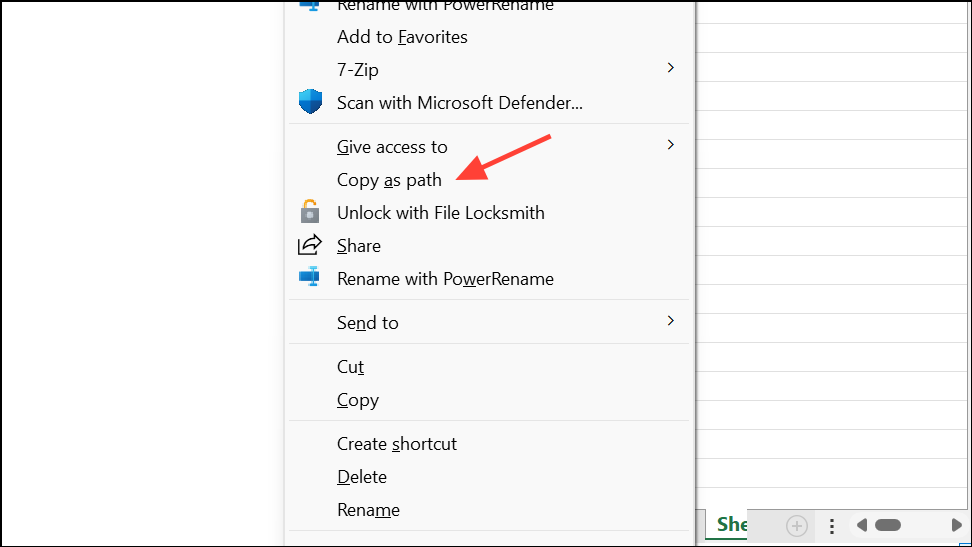Screen dimensions: 972x547
Task: Expand the 7-Zip submenu arrow
Action: coord(670,68)
